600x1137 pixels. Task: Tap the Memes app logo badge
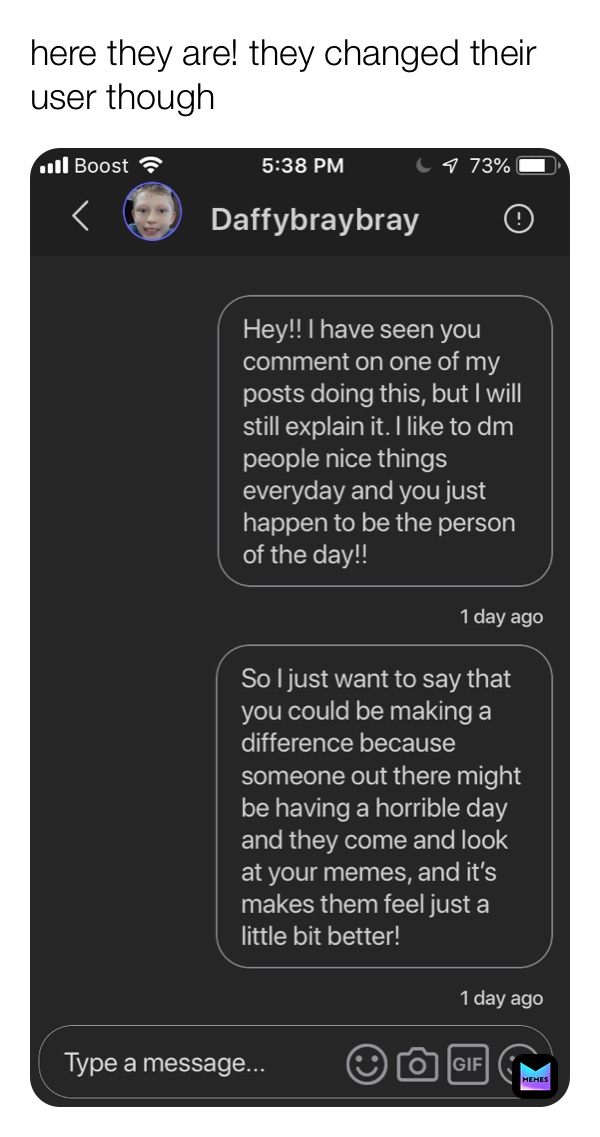point(535,1078)
